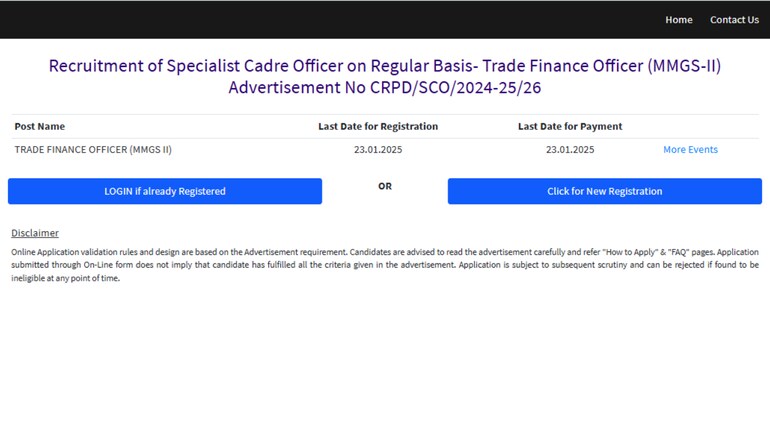Click the underlined Disclaimer heading
Viewport: 770px width, 431px height.
(x=35, y=233)
